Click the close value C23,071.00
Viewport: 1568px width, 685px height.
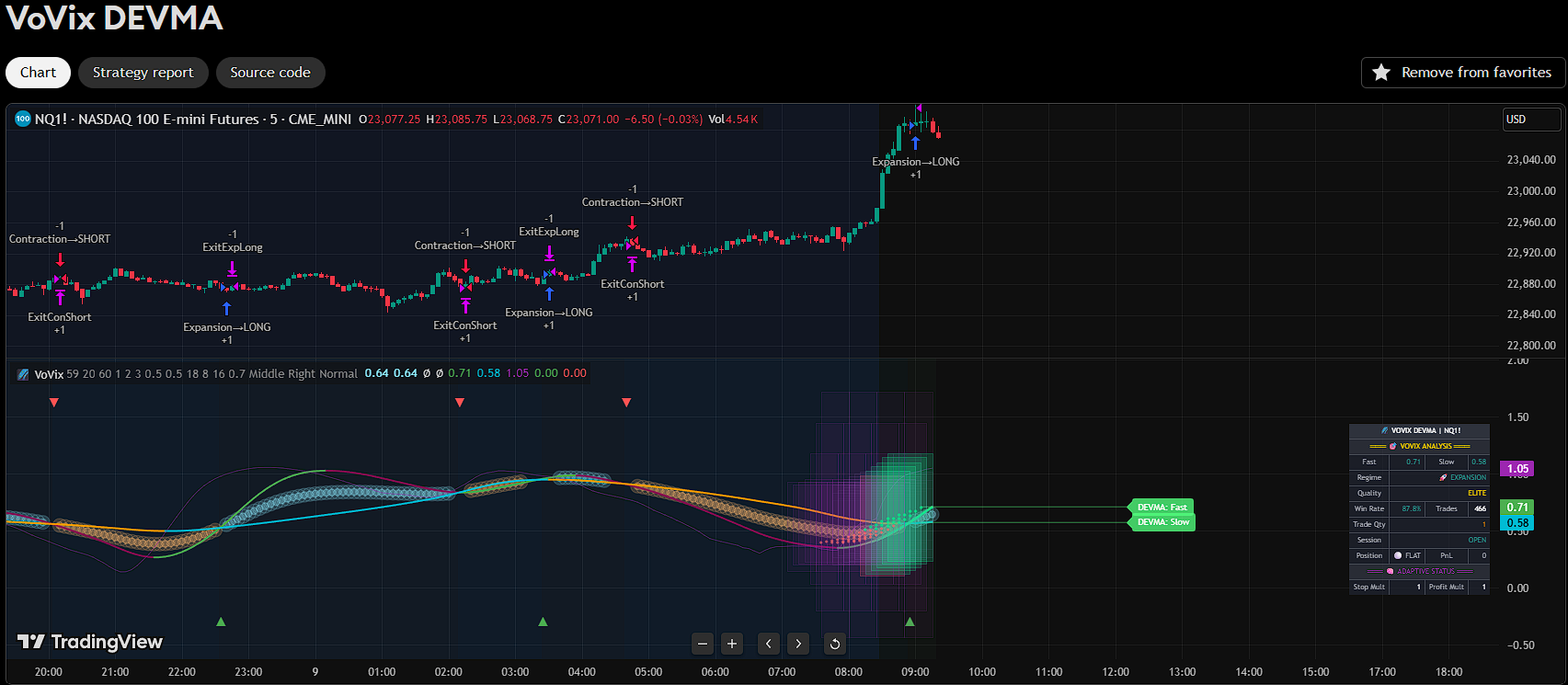click(x=589, y=120)
